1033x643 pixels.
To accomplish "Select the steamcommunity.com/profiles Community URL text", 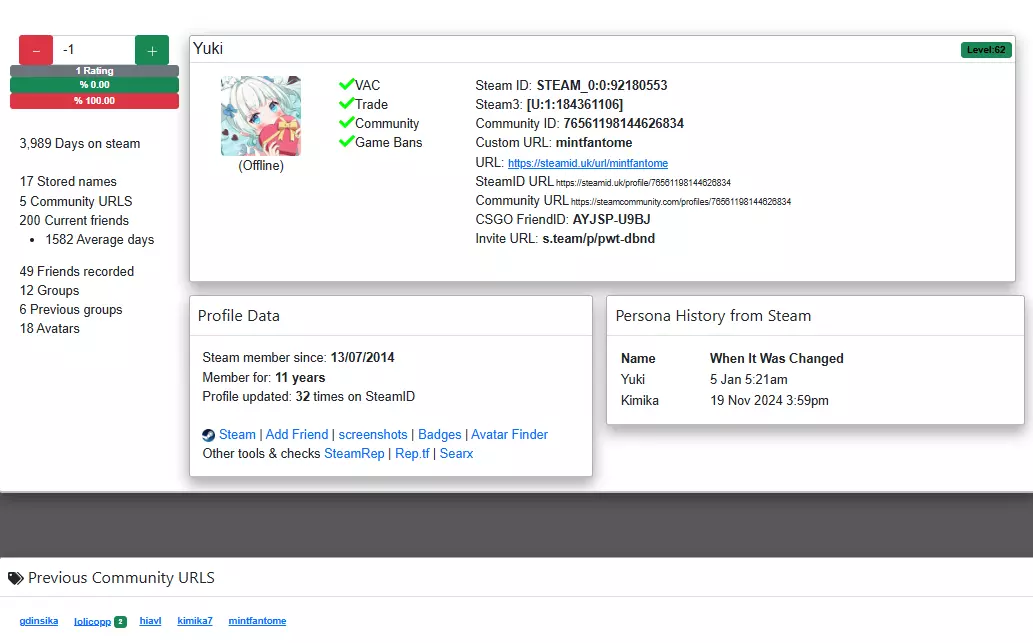I will click(681, 202).
